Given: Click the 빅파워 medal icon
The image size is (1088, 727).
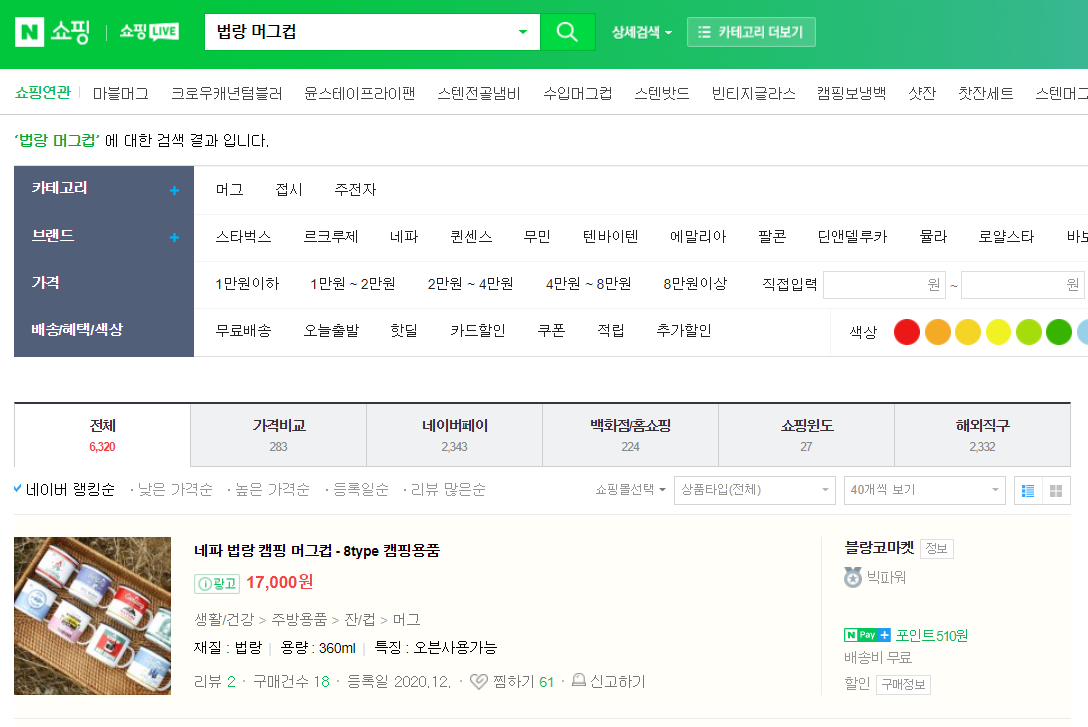Looking at the screenshot, I should (853, 577).
